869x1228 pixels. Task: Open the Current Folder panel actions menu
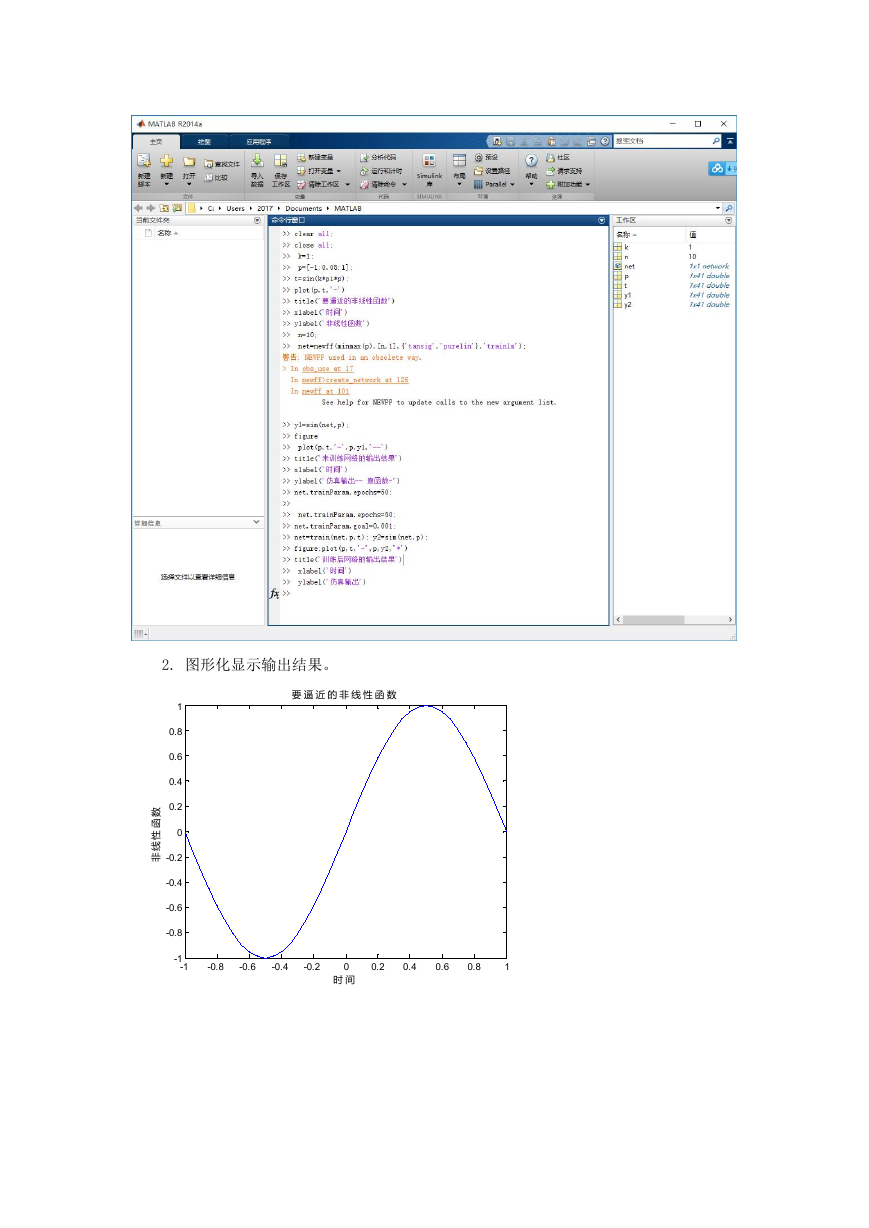tap(257, 220)
